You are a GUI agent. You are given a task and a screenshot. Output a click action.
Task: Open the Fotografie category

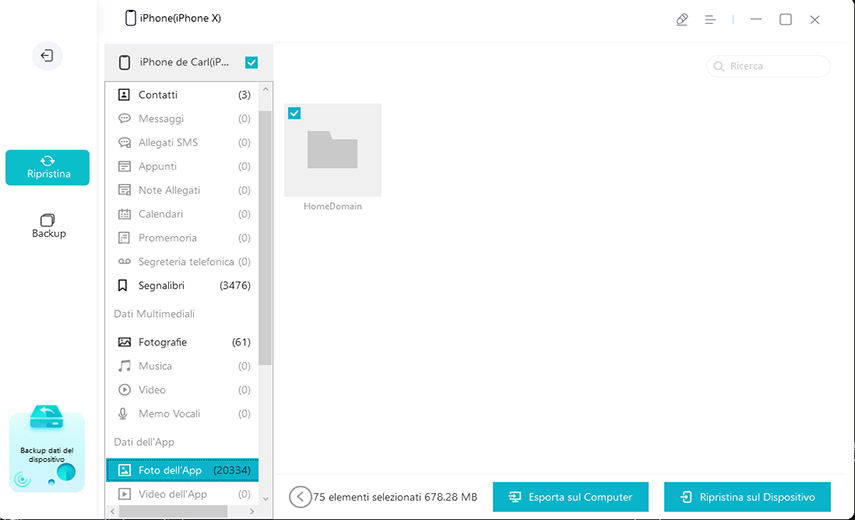pos(162,342)
